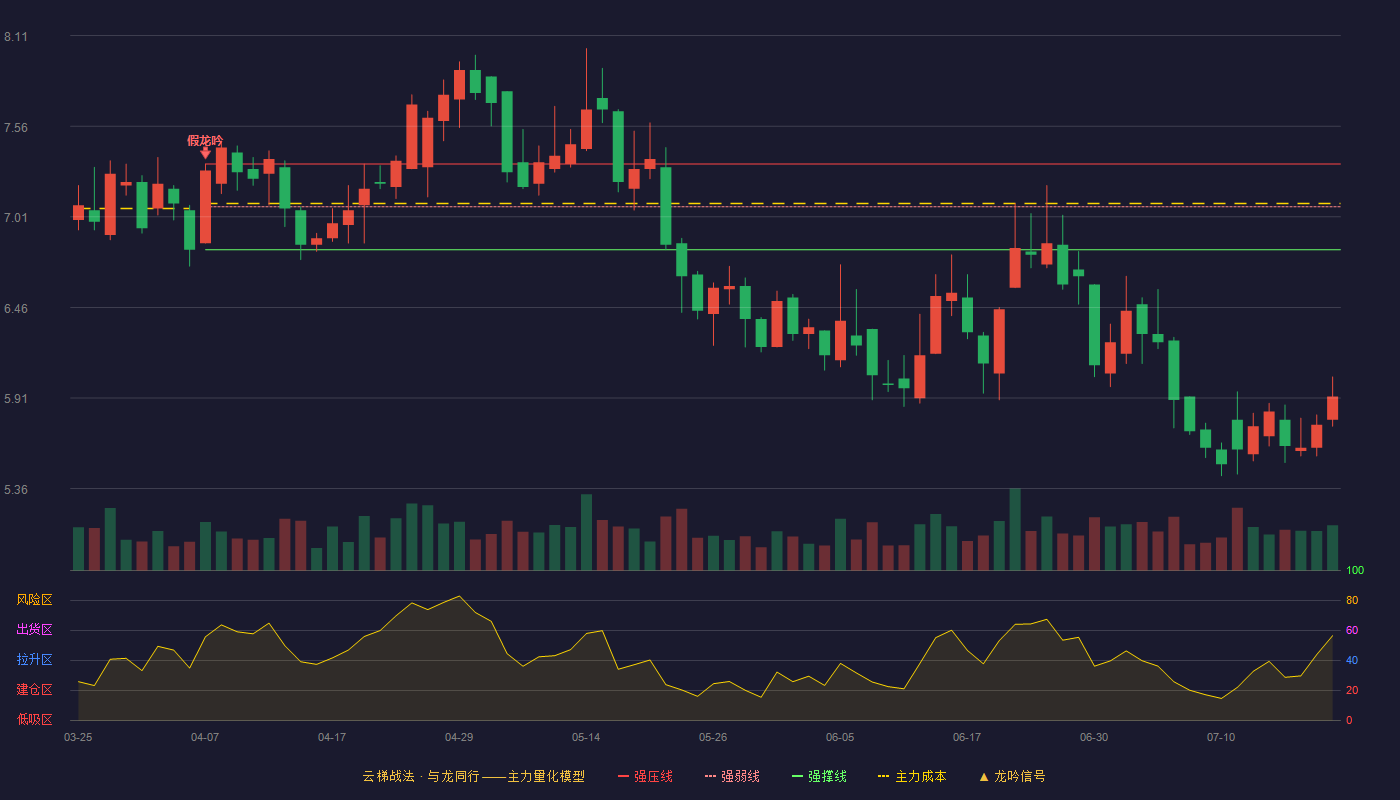Click the 03-25 date axis label

point(78,737)
